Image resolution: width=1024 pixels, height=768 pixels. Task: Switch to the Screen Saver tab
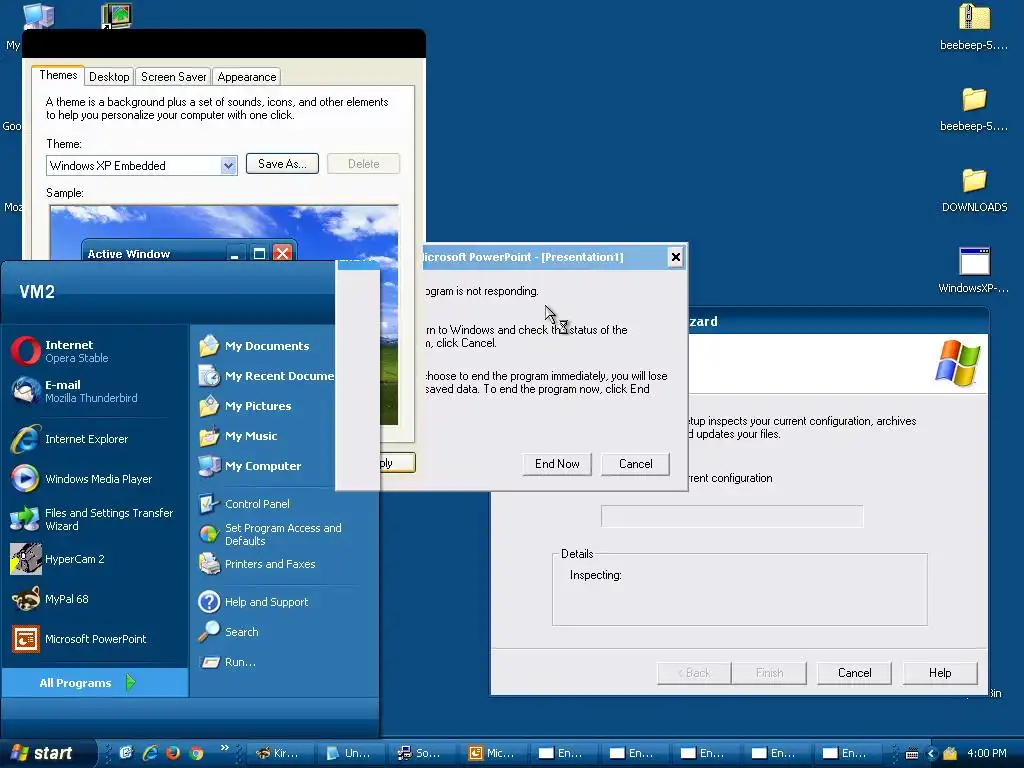click(x=173, y=76)
